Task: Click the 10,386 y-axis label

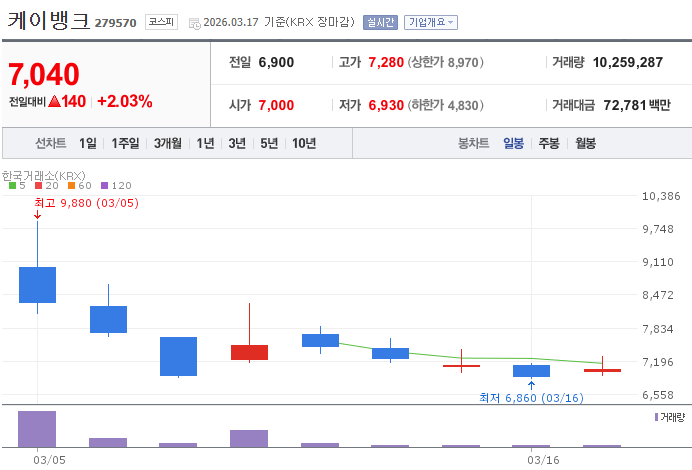Action: [661, 196]
